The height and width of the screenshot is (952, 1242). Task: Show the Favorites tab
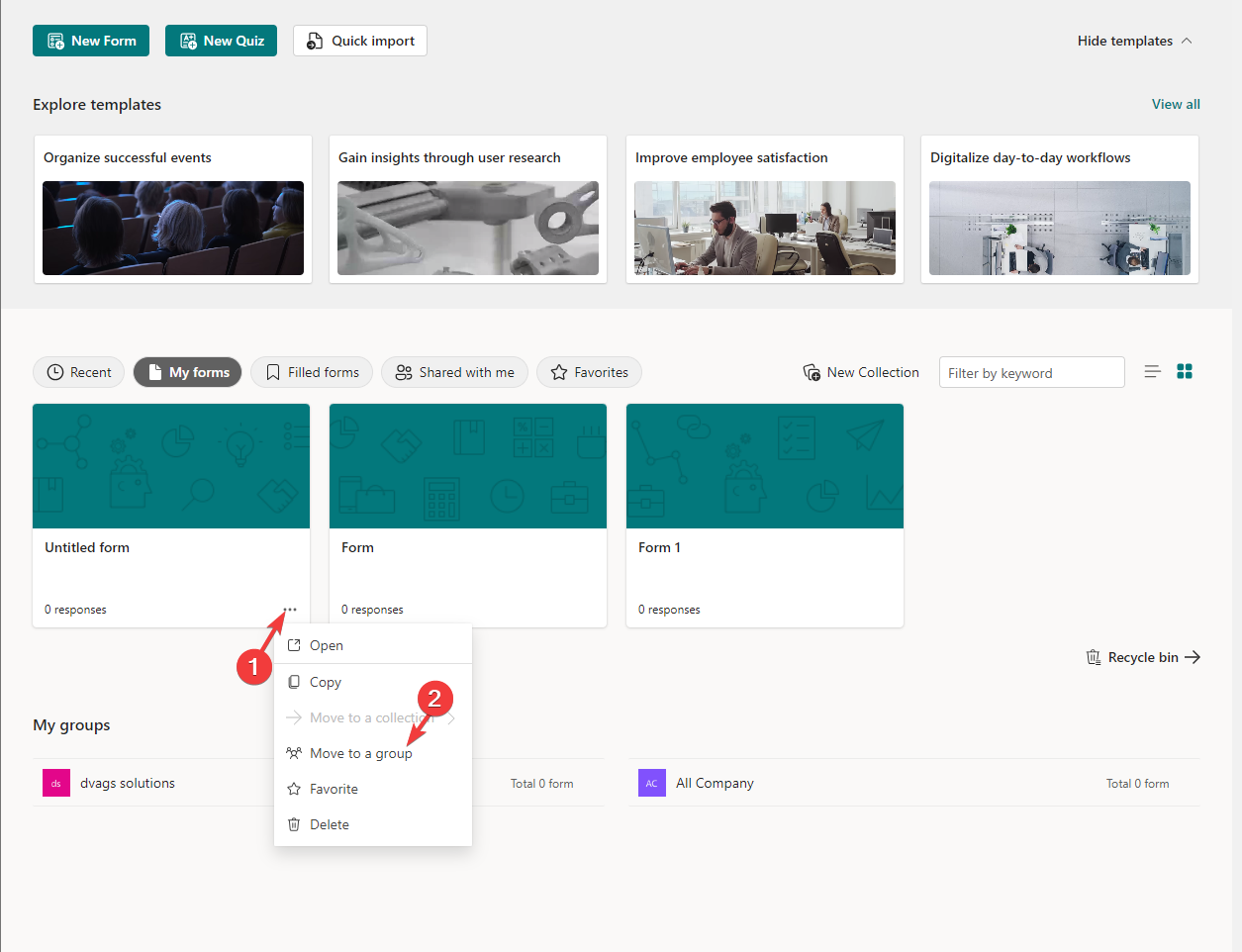590,372
